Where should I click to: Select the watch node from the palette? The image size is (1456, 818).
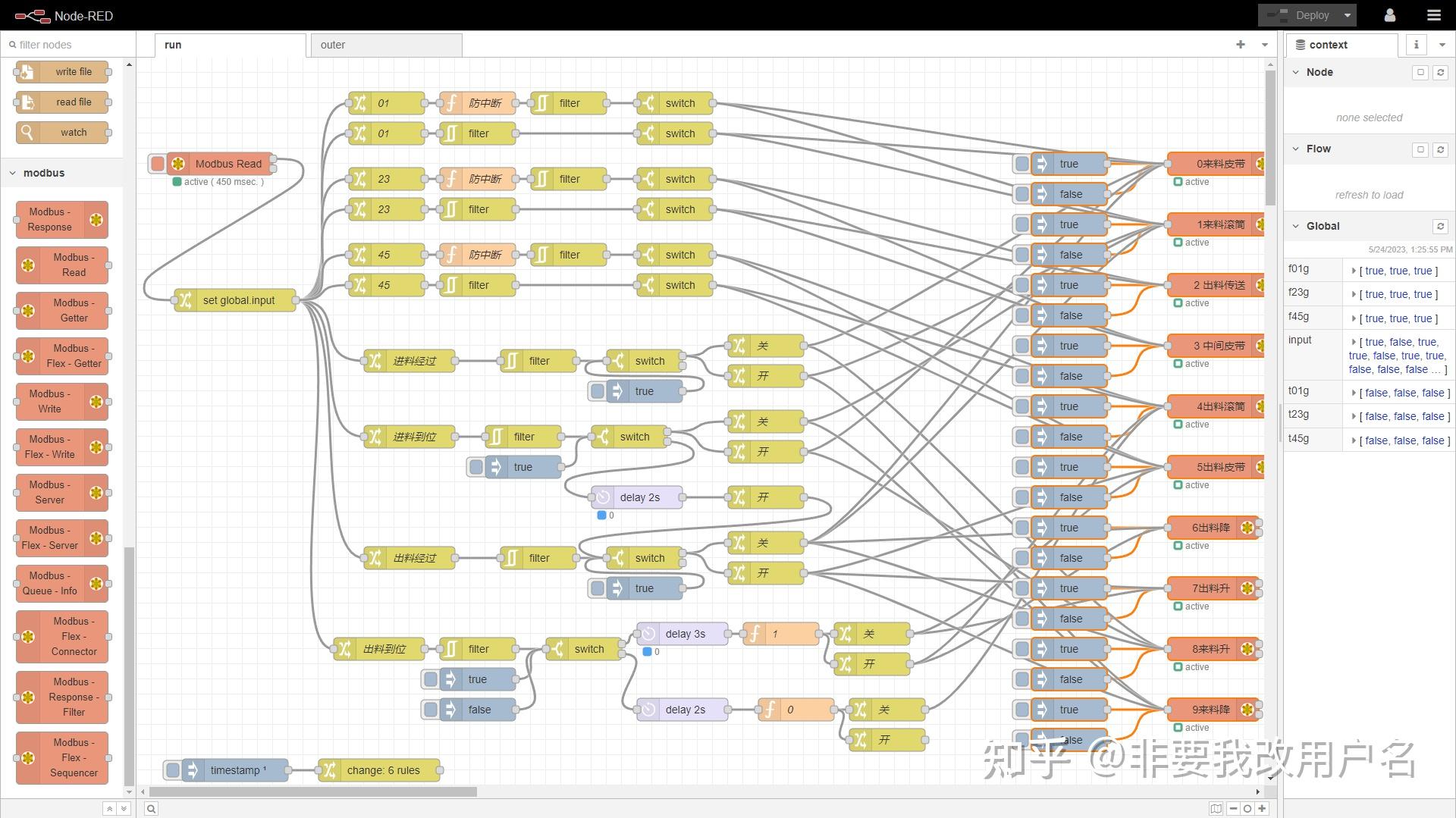[63, 132]
